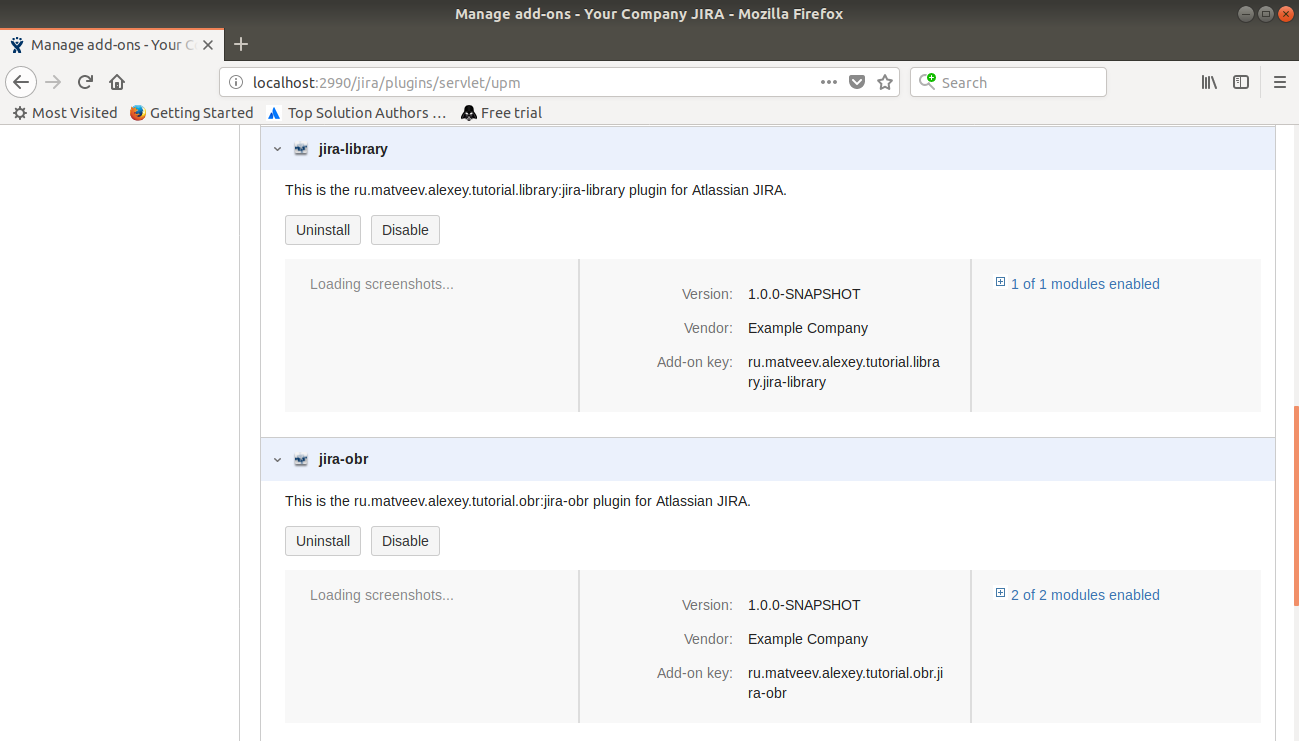Open the Page Actions ellipsis icon
Screen dimensions: 1299x741
[829, 82]
